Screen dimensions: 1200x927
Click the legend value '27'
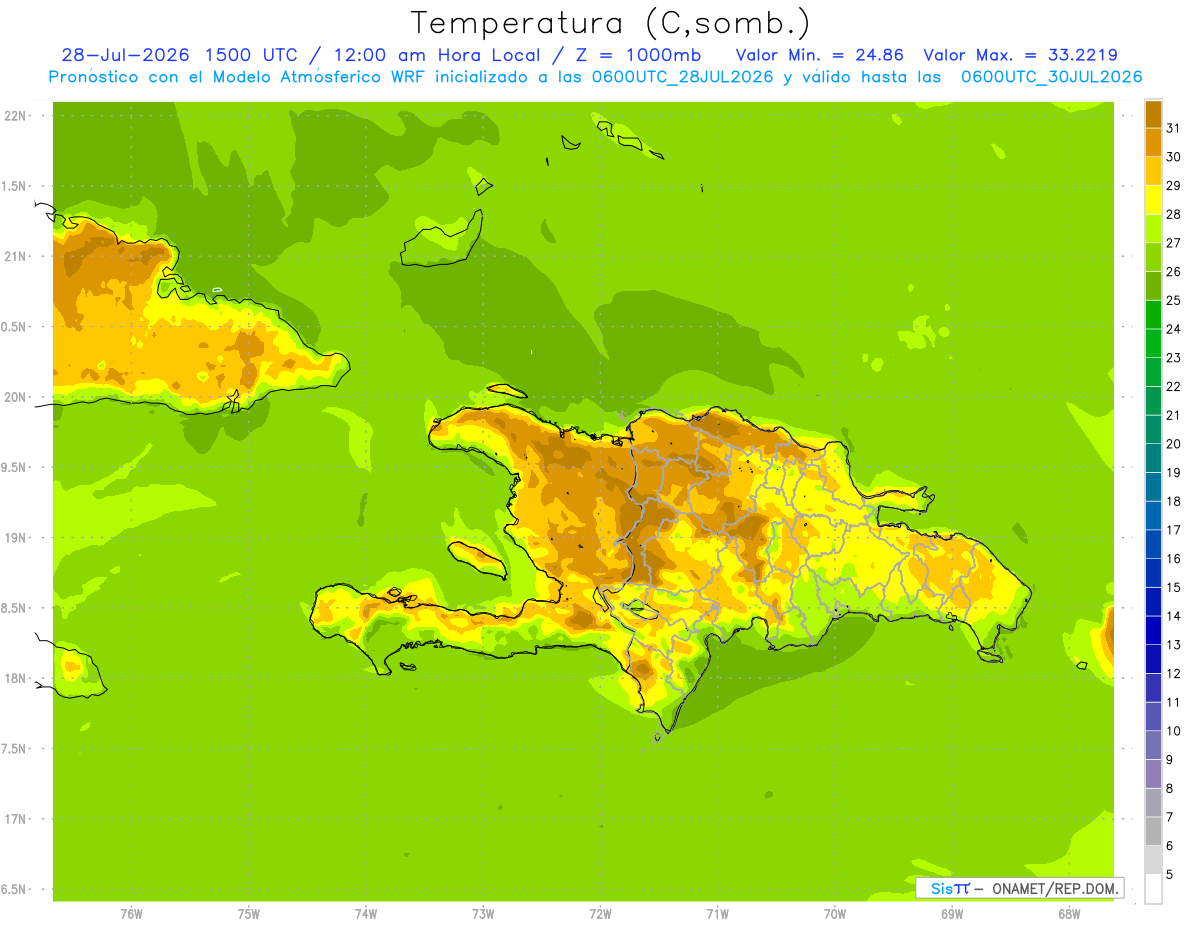click(x=1173, y=243)
